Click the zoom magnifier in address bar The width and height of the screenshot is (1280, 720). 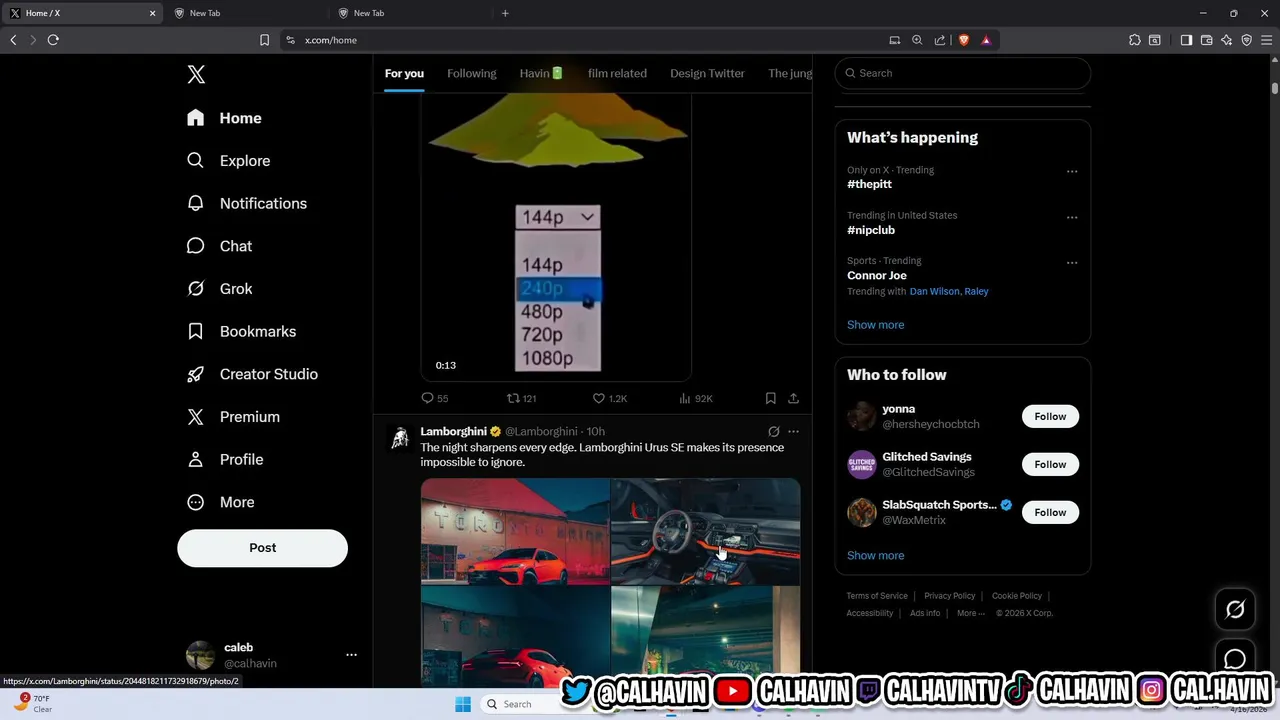pos(917,40)
